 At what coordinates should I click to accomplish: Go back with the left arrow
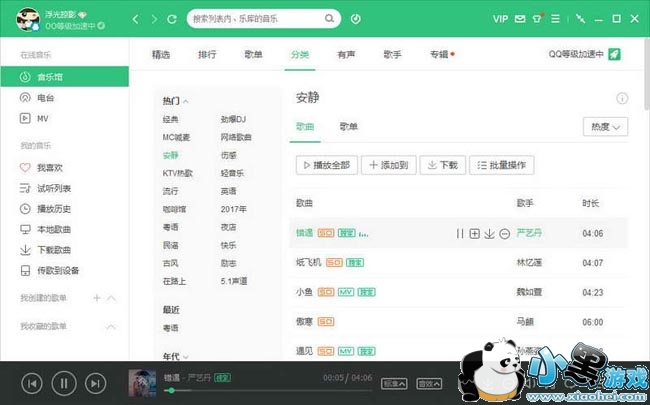coord(135,19)
